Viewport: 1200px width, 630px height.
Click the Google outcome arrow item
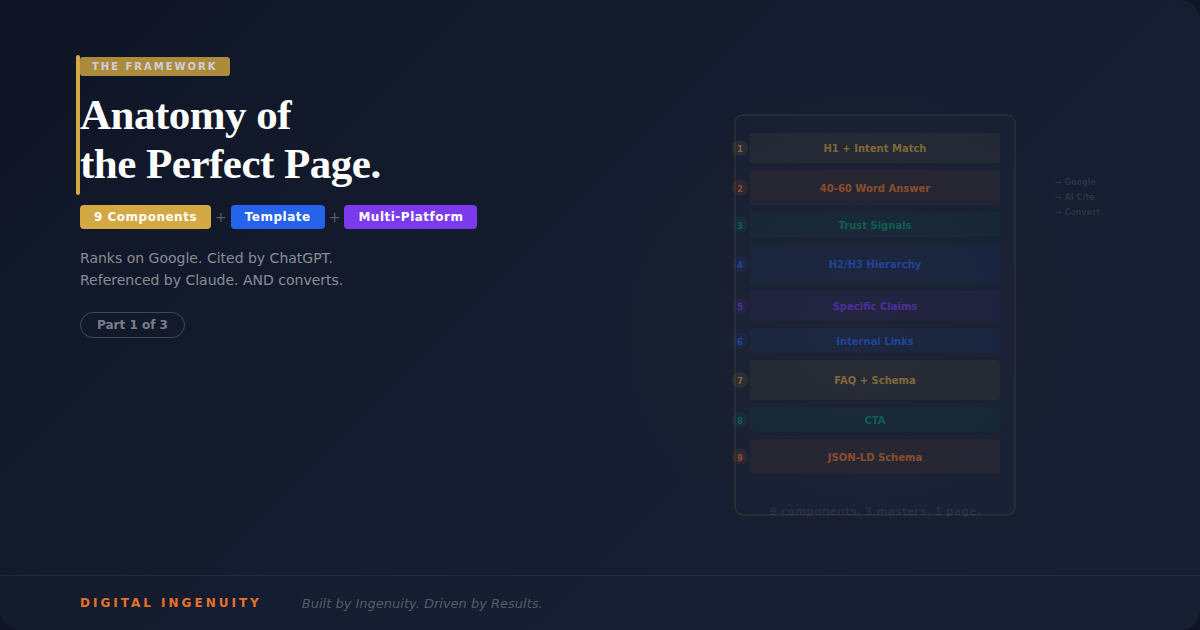pos(1075,181)
